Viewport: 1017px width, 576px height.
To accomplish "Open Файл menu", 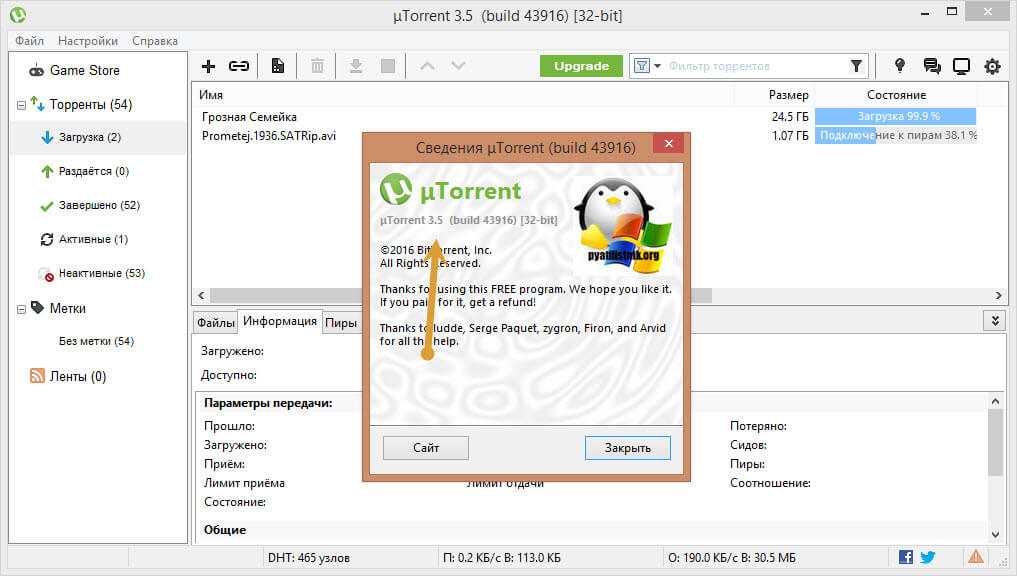I will (29, 40).
